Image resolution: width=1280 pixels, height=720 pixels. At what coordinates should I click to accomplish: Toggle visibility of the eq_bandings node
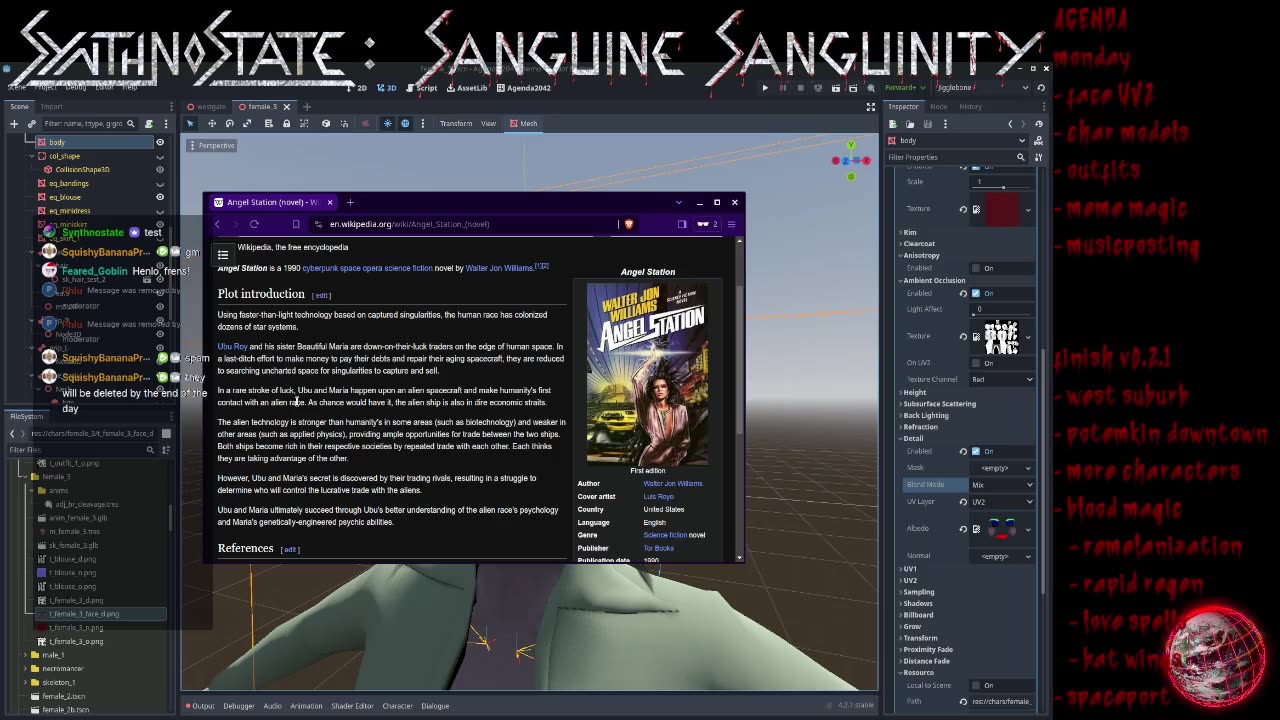tap(160, 183)
